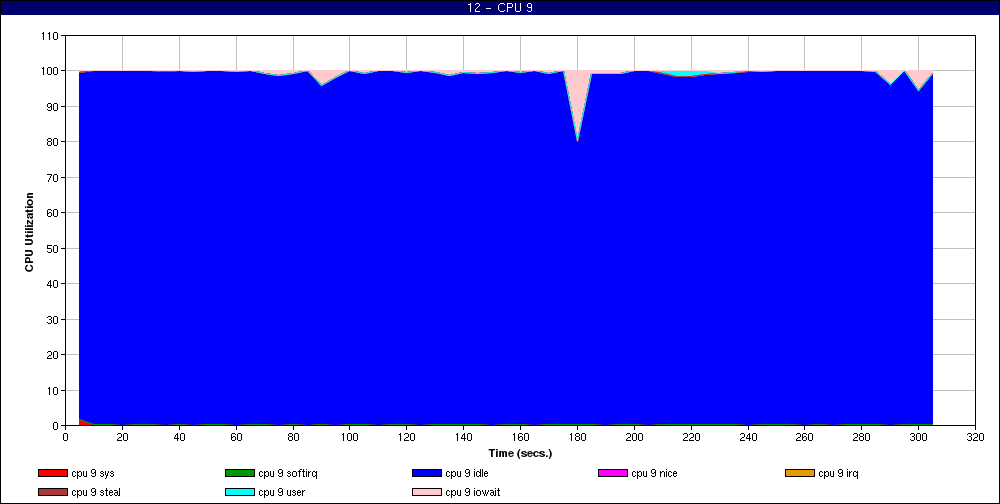
Task: Click the x-axis tick label 280
Action: (x=862, y=437)
